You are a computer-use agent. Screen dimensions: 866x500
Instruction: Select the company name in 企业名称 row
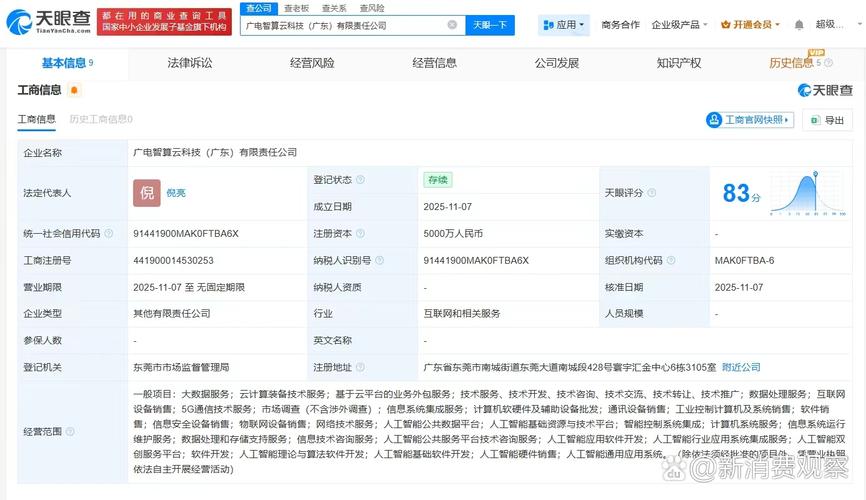pos(215,152)
